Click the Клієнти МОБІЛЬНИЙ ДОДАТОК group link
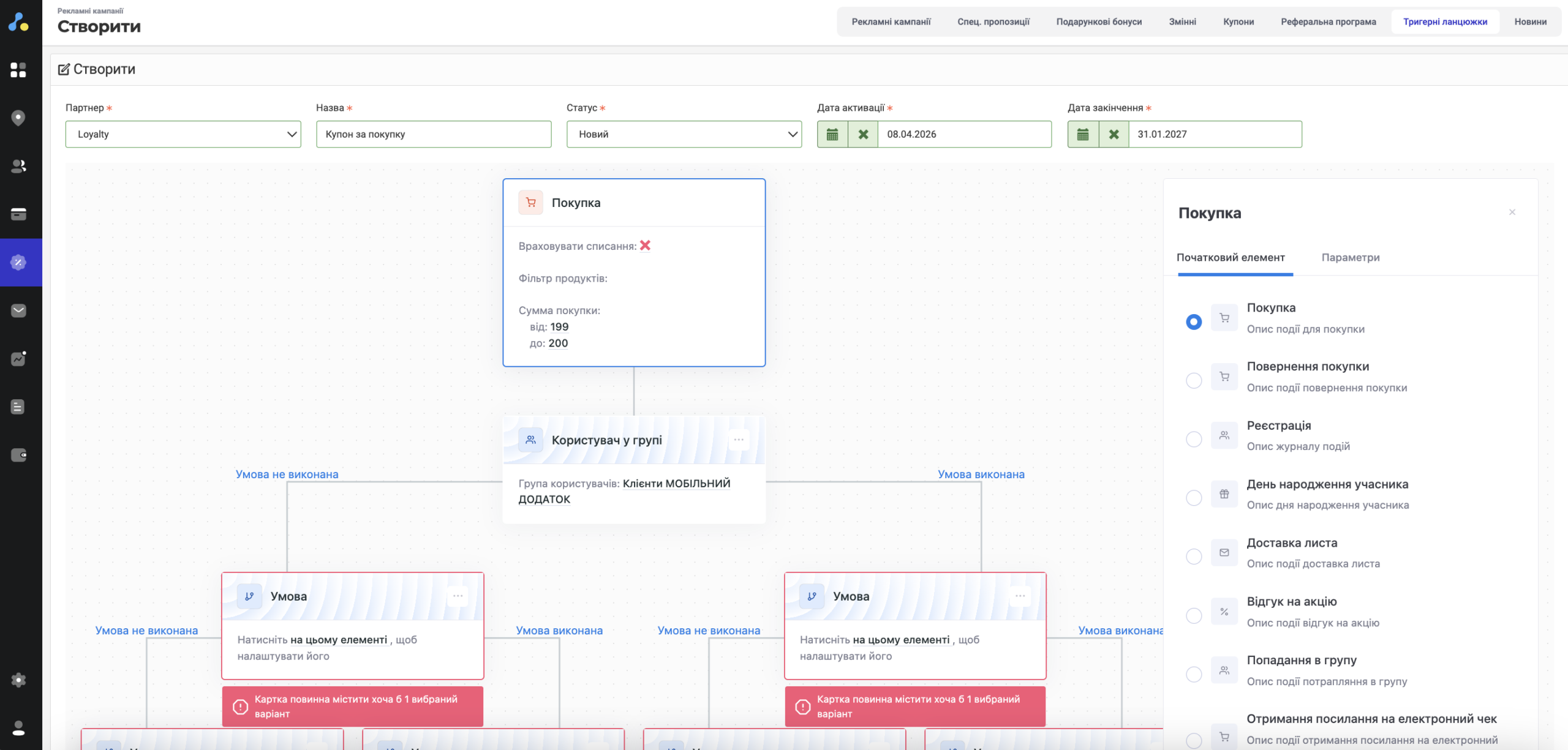1568x750 pixels. pos(676,484)
